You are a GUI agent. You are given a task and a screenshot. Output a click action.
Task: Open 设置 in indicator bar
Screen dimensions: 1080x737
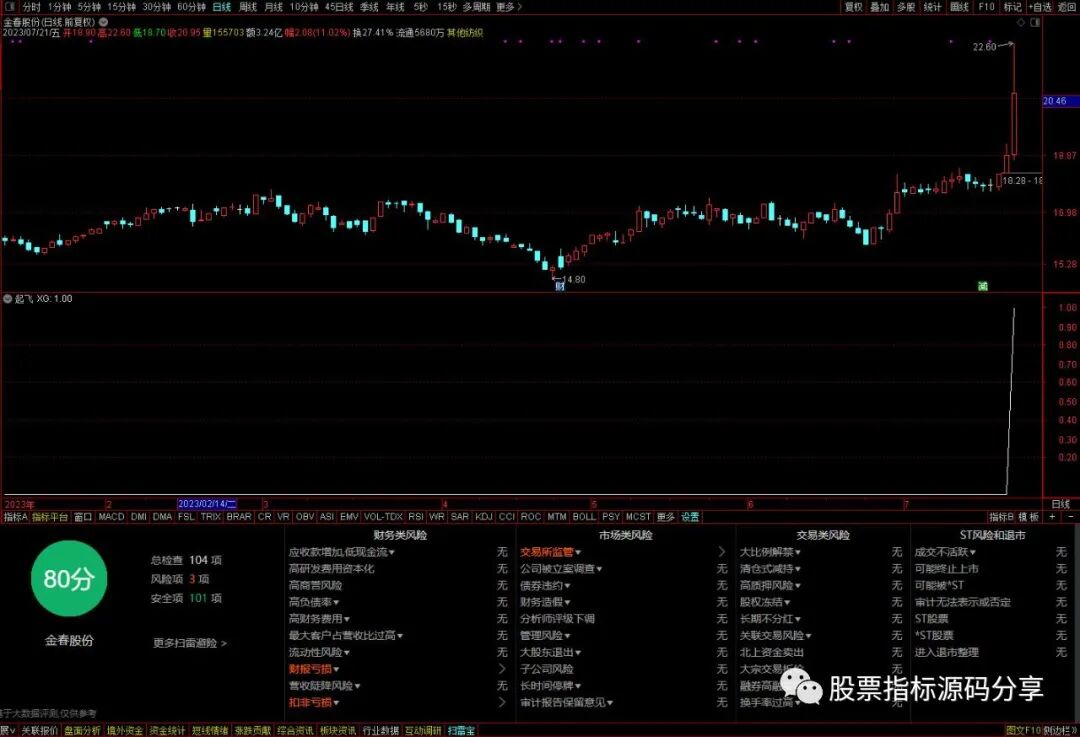690,517
